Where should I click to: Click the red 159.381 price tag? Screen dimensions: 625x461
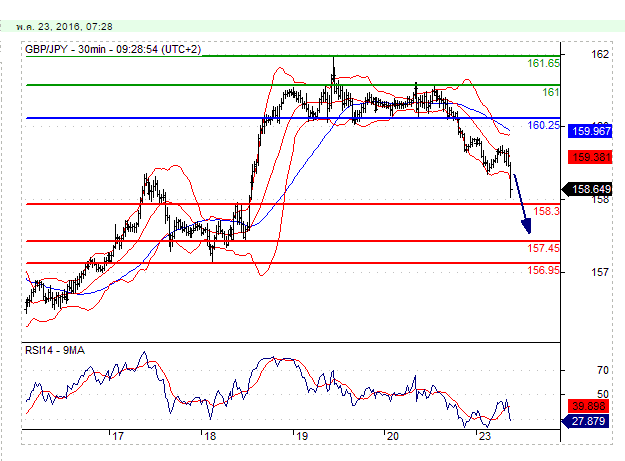click(591, 157)
